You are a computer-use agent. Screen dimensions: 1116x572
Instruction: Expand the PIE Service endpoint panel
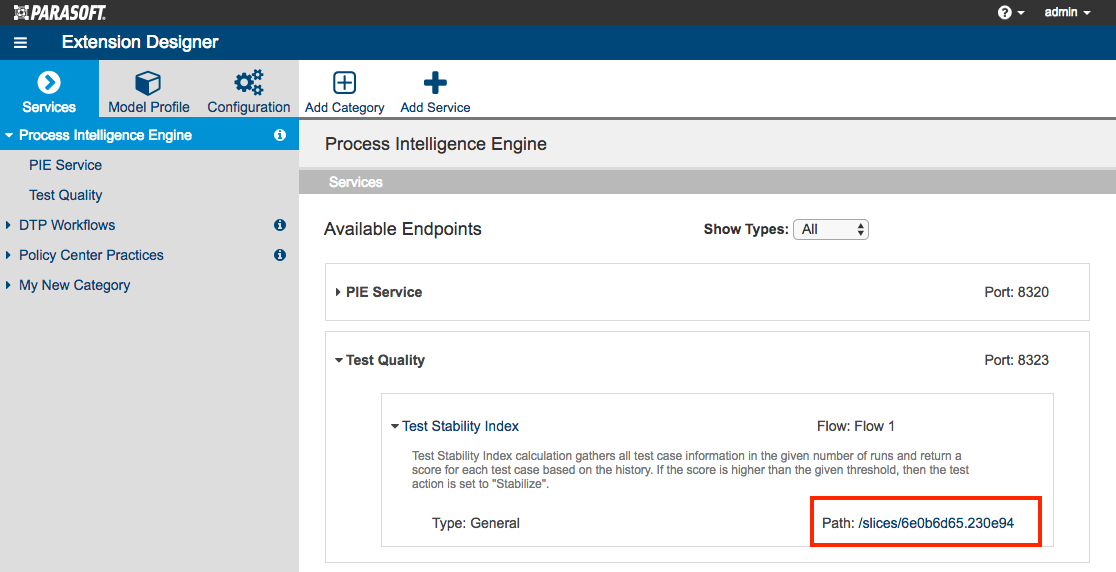tap(338, 292)
